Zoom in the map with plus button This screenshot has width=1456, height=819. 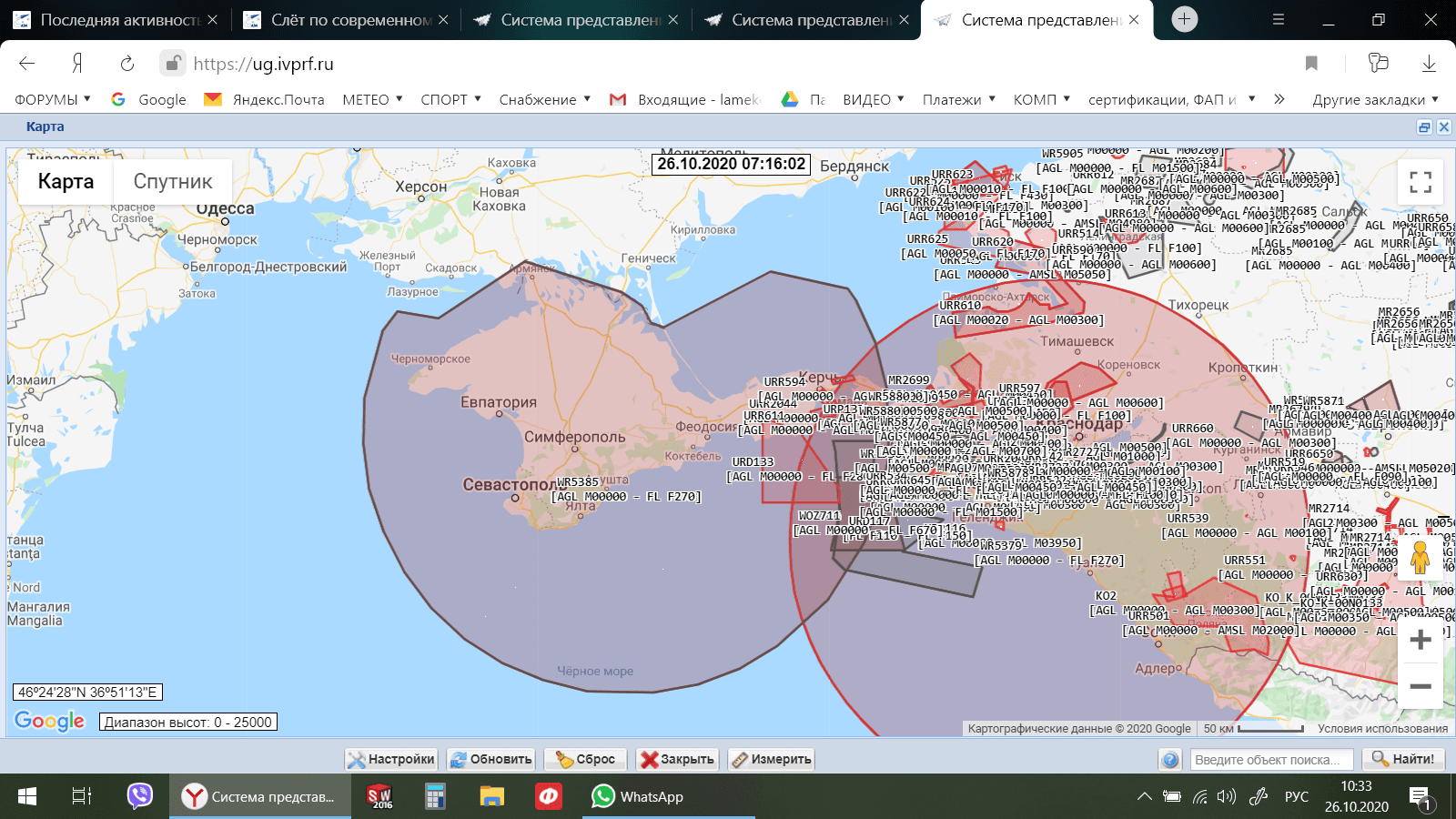[x=1420, y=641]
